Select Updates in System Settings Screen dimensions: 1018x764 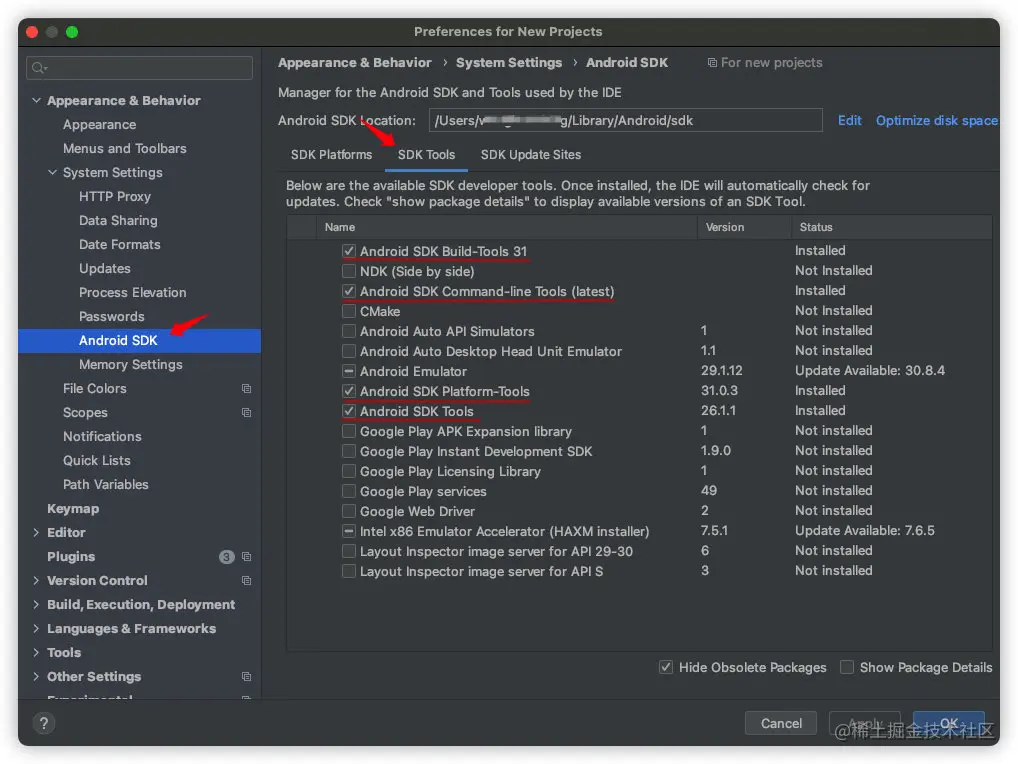click(x=105, y=269)
